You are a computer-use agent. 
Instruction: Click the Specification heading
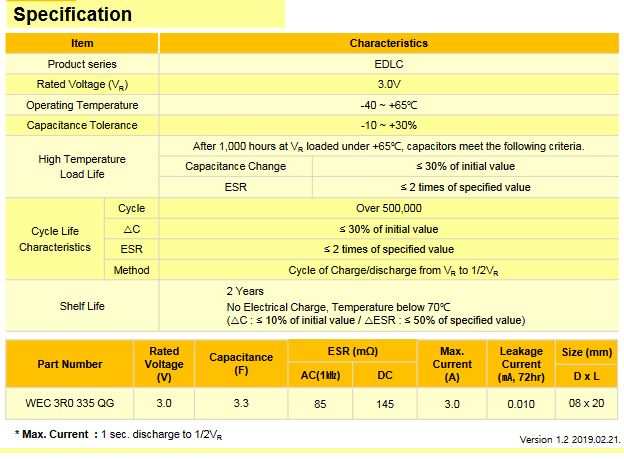click(72, 15)
